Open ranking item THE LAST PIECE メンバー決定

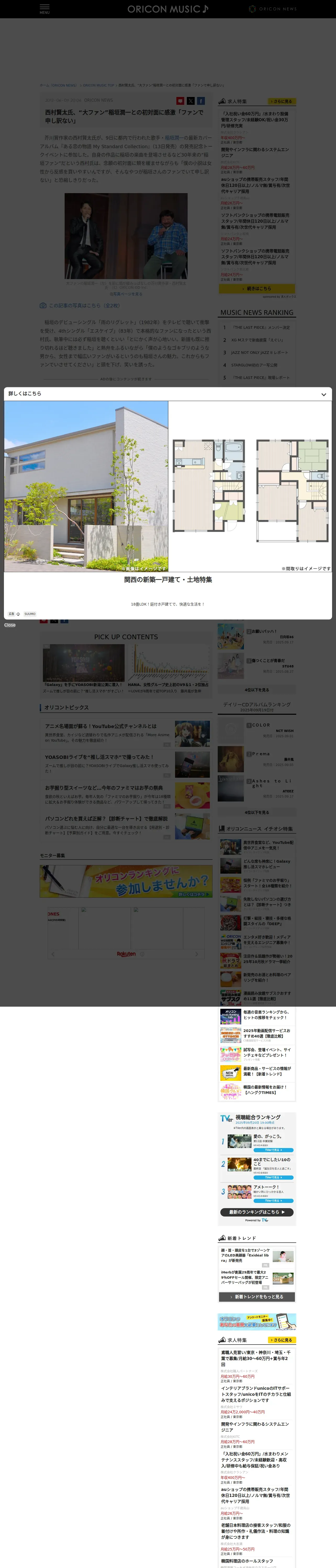(261, 327)
